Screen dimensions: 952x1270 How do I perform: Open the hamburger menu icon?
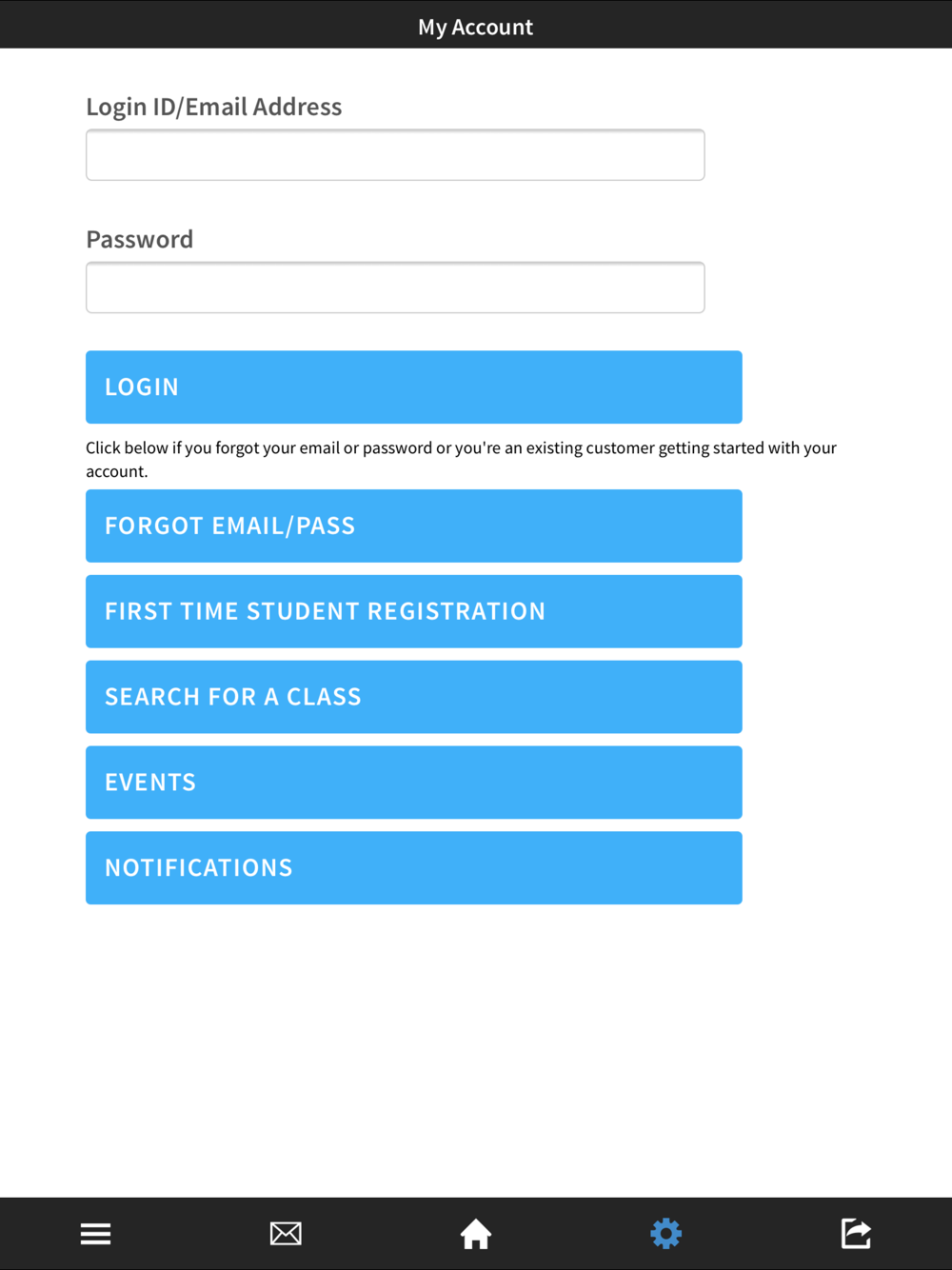(95, 1234)
